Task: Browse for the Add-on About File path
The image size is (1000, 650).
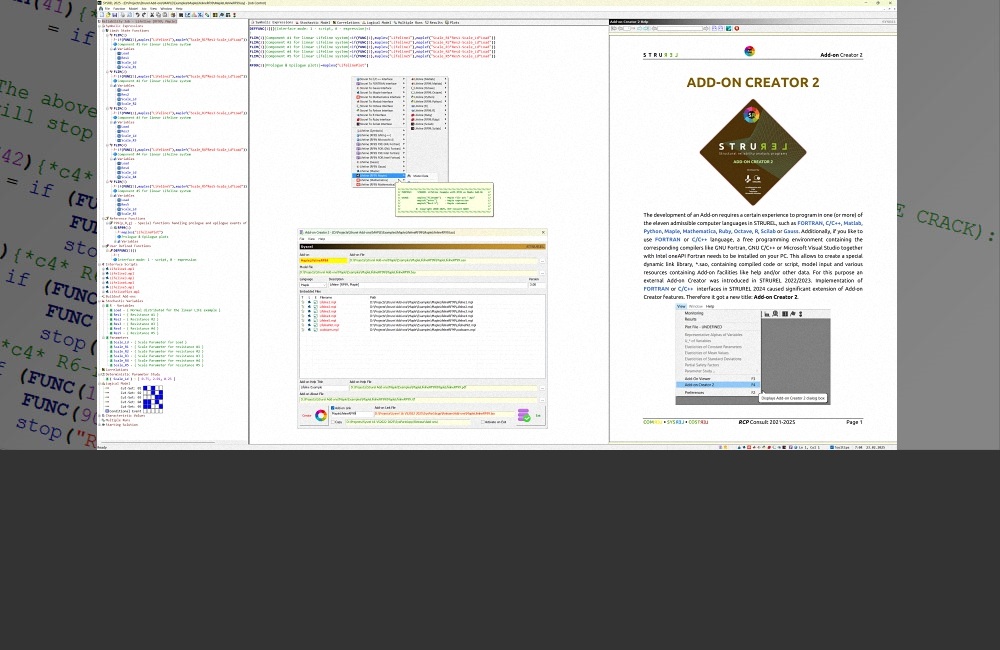Action: pos(542,400)
